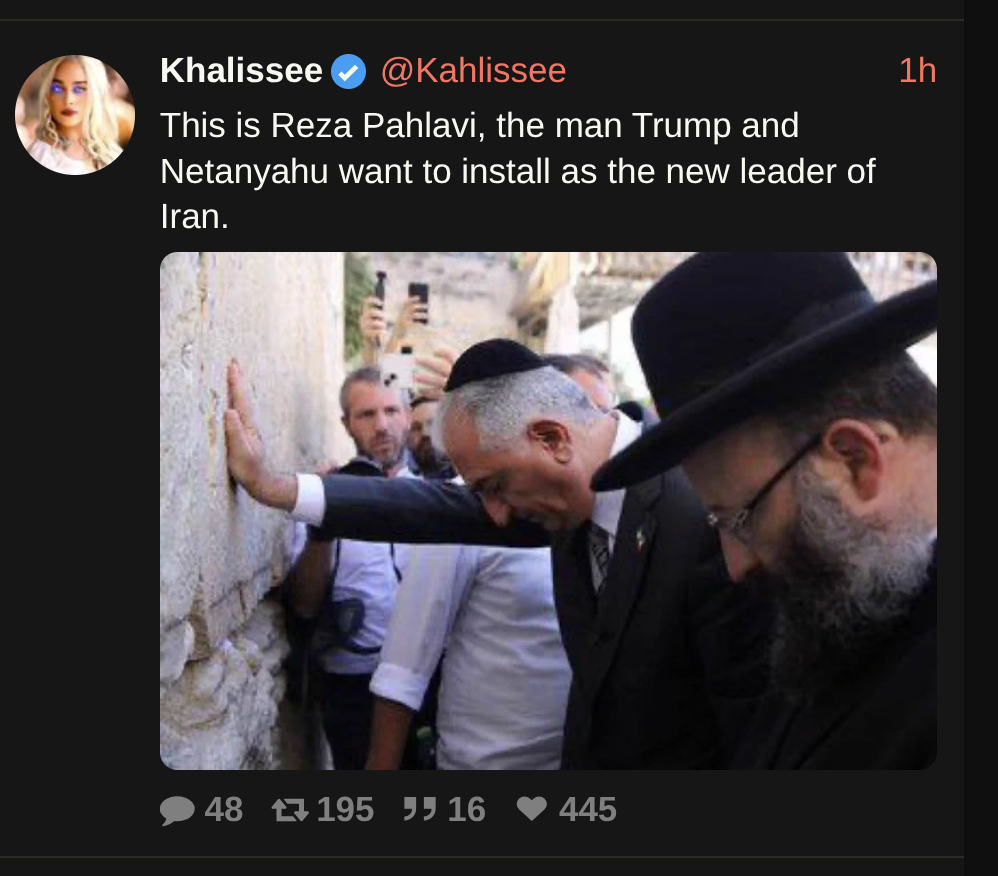Click the reply speech bubble icon
The width and height of the screenshot is (998, 876).
point(177,810)
